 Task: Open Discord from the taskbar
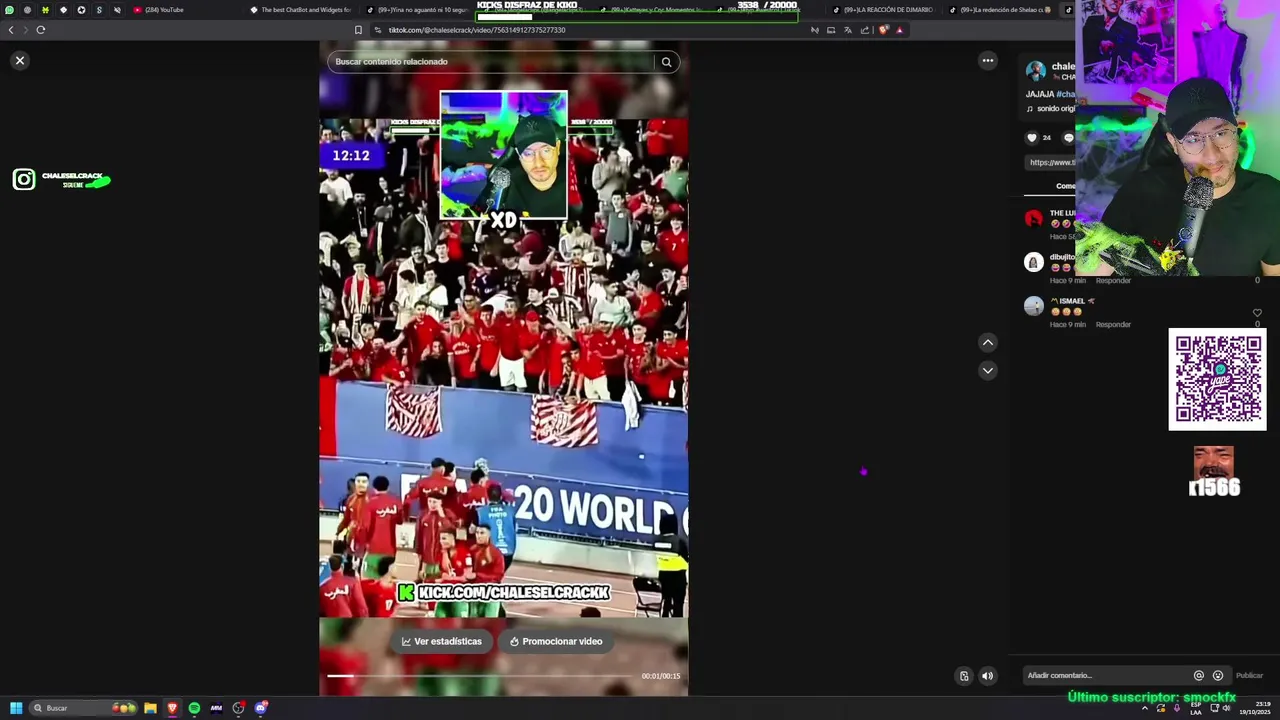point(261,708)
